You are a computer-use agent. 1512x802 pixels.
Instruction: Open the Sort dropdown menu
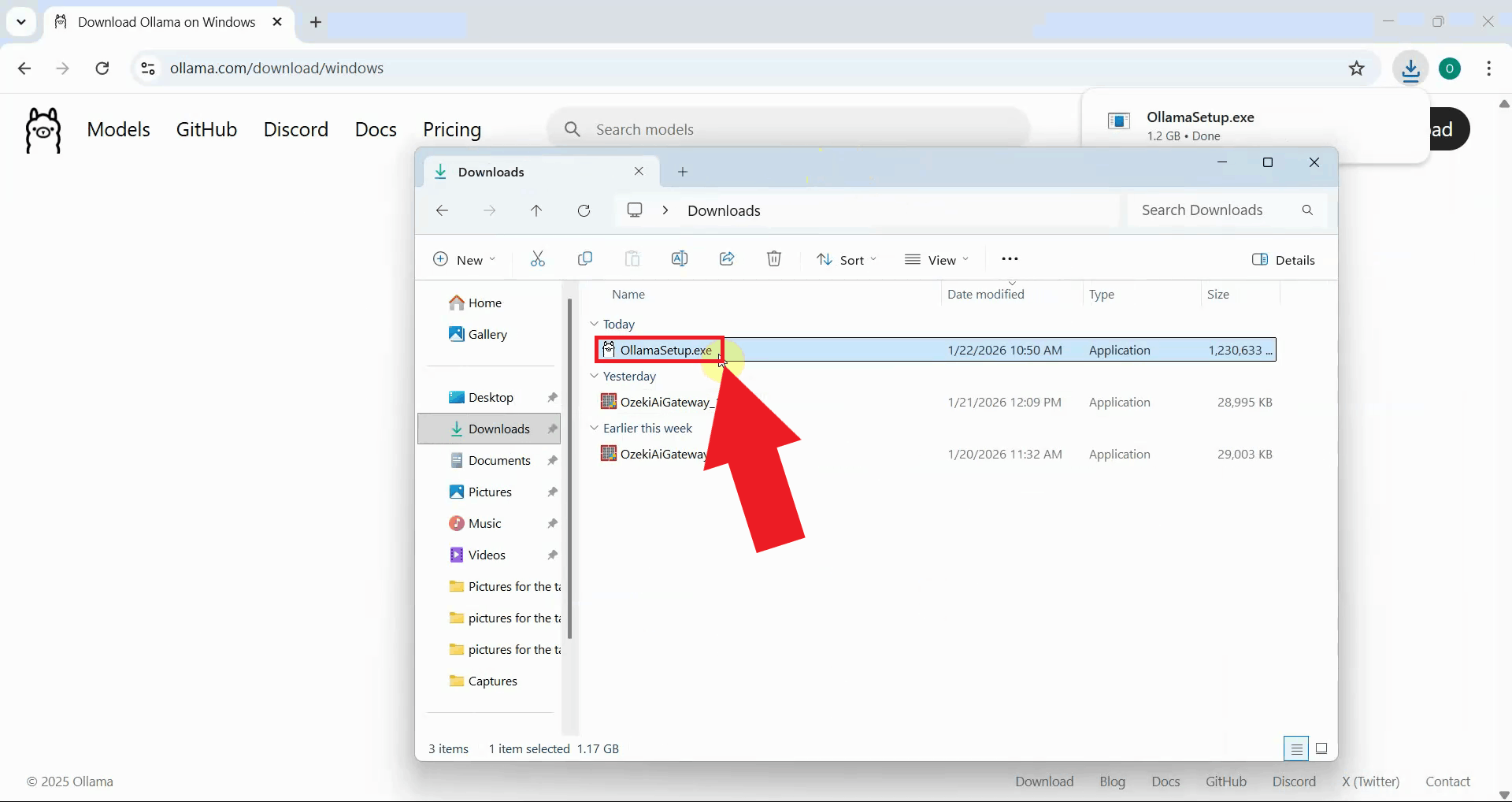point(847,260)
